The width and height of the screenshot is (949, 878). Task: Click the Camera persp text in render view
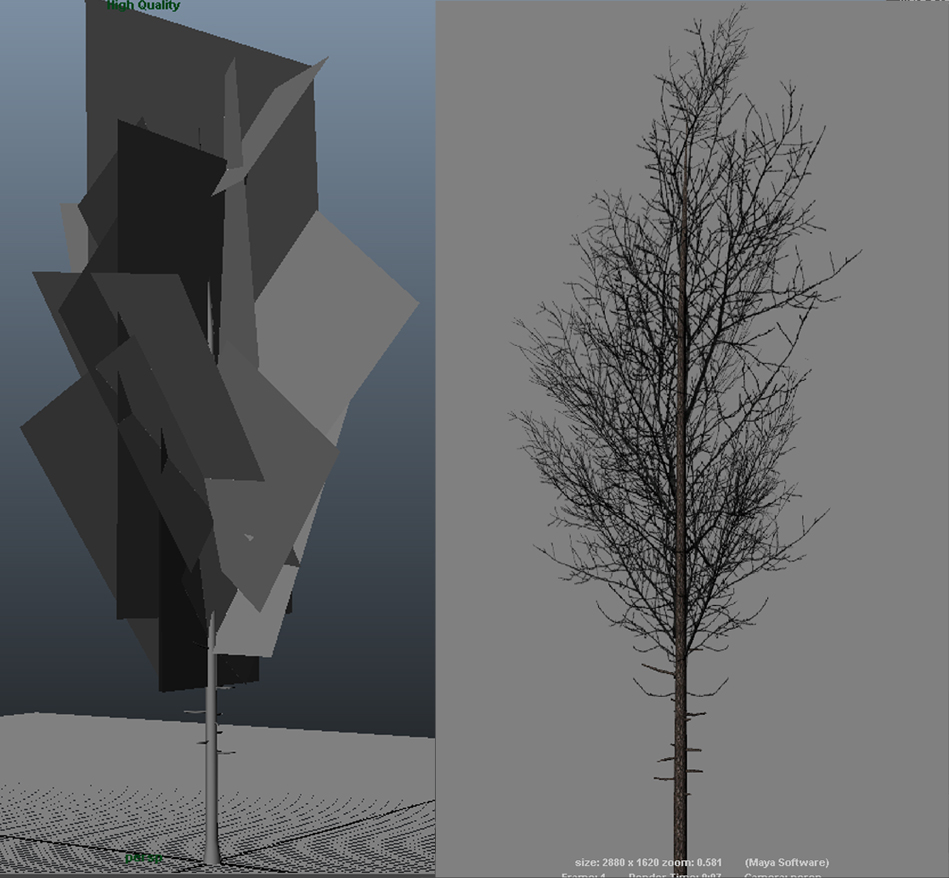click(782, 875)
